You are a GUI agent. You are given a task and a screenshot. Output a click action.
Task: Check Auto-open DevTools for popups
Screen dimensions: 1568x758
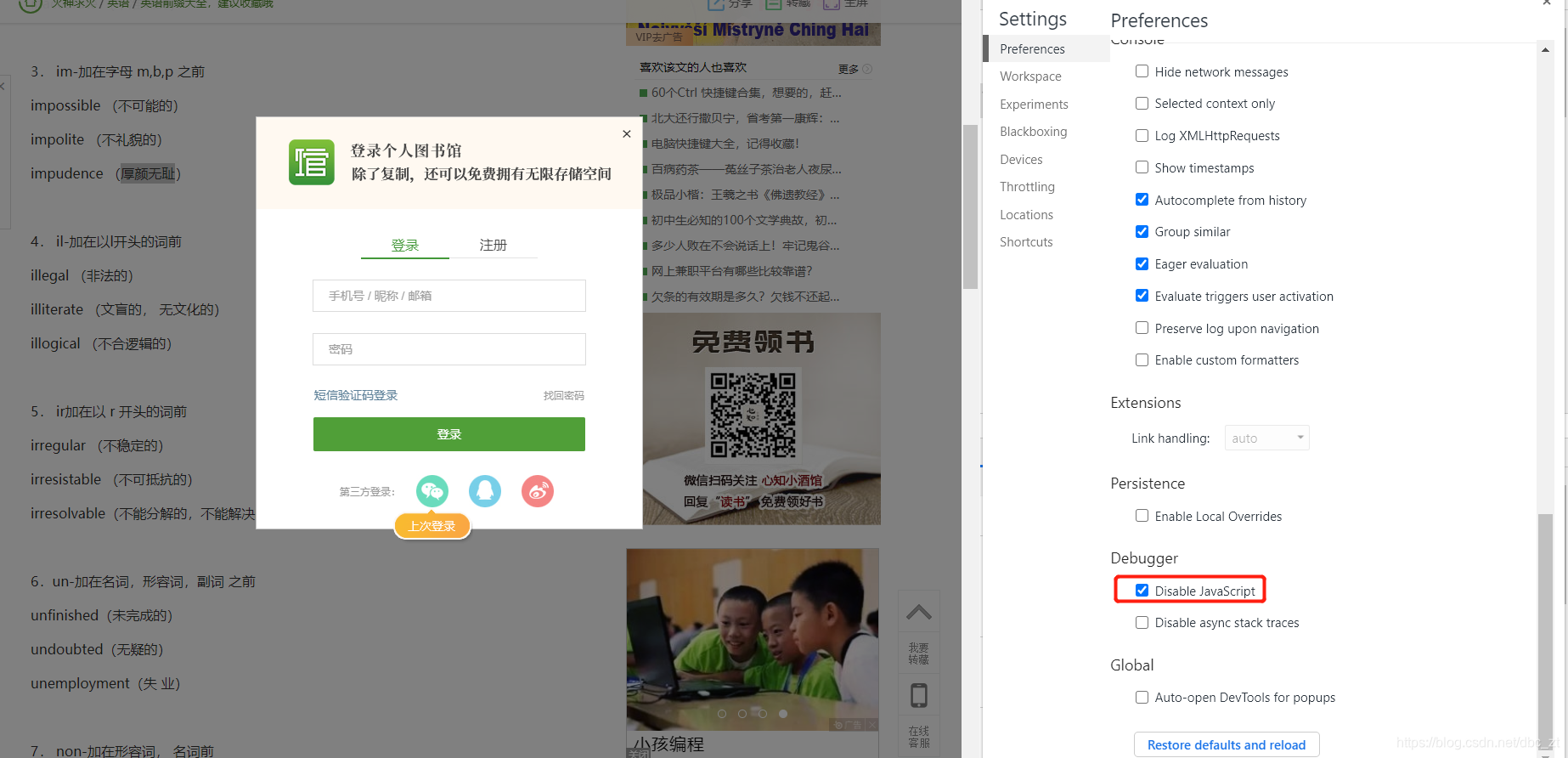pyautogui.click(x=1142, y=697)
